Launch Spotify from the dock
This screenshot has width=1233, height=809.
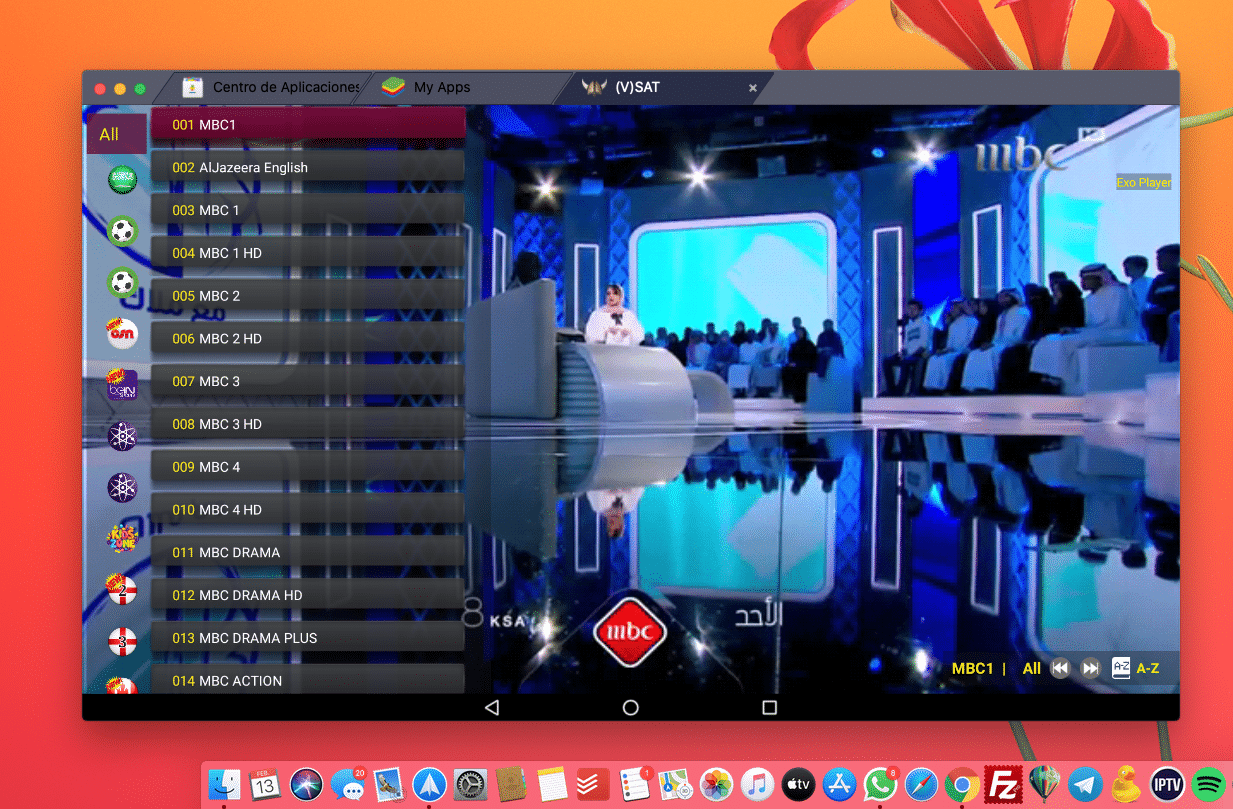(x=1208, y=785)
